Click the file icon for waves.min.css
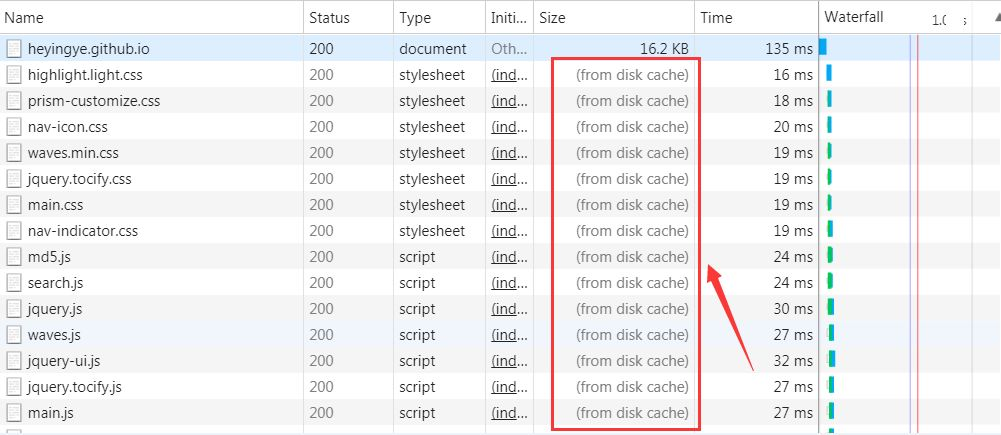The width and height of the screenshot is (1001, 435). tap(13, 153)
